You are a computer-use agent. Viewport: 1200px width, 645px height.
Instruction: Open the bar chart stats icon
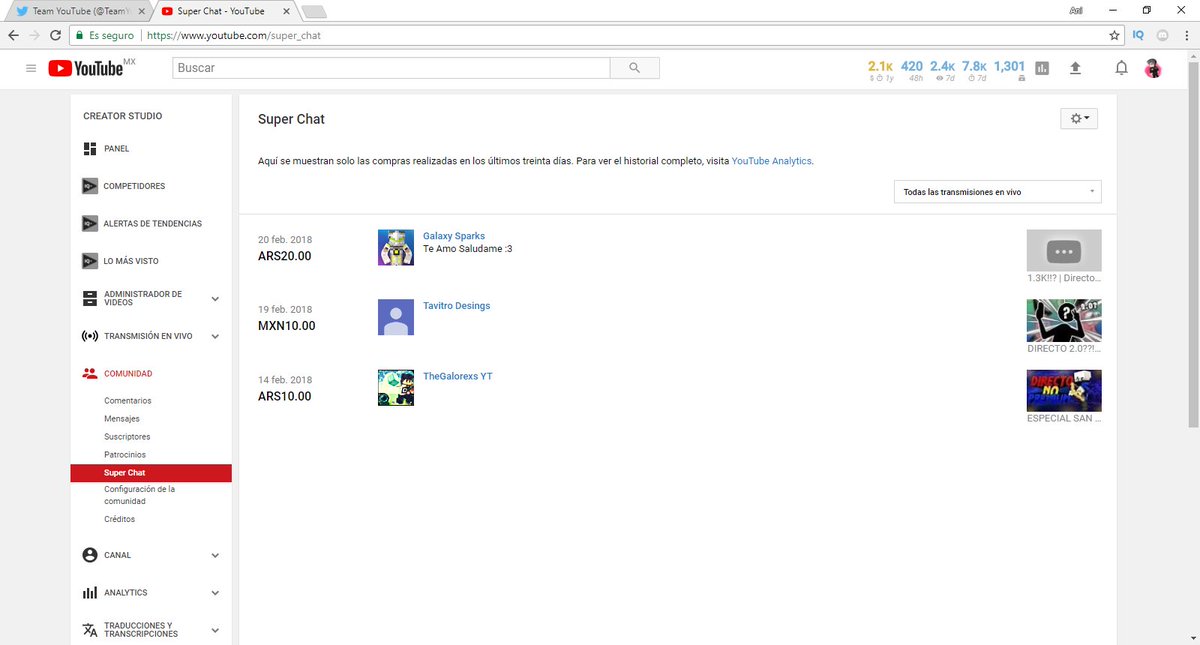click(x=1042, y=68)
